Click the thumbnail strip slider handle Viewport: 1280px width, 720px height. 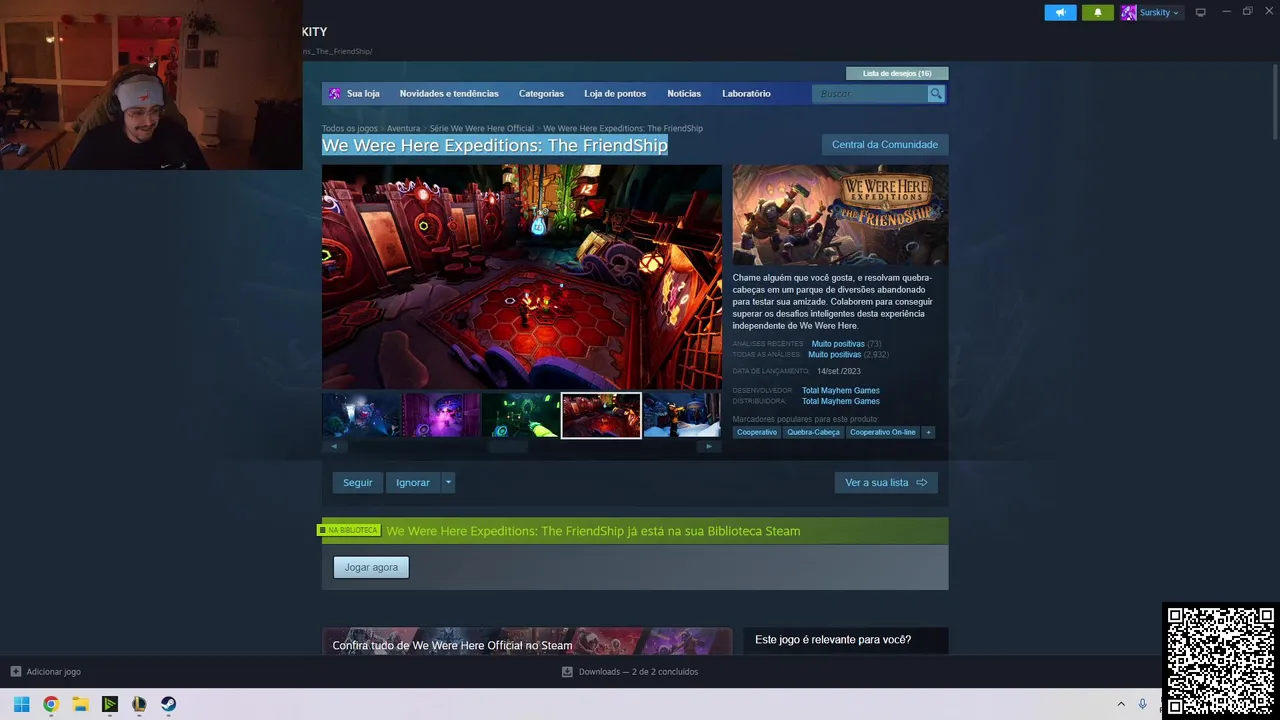click(x=508, y=446)
